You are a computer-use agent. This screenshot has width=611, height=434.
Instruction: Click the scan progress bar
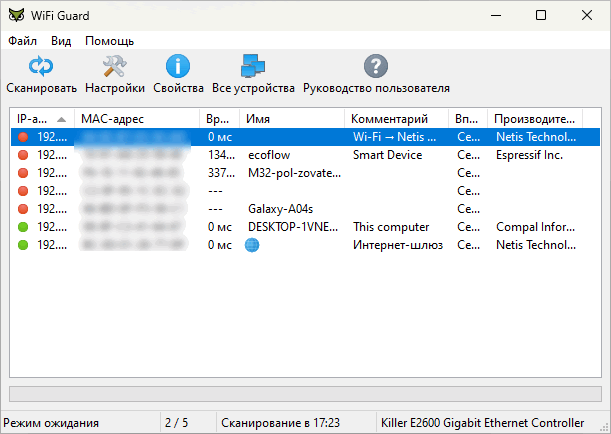pyautogui.click(x=306, y=394)
